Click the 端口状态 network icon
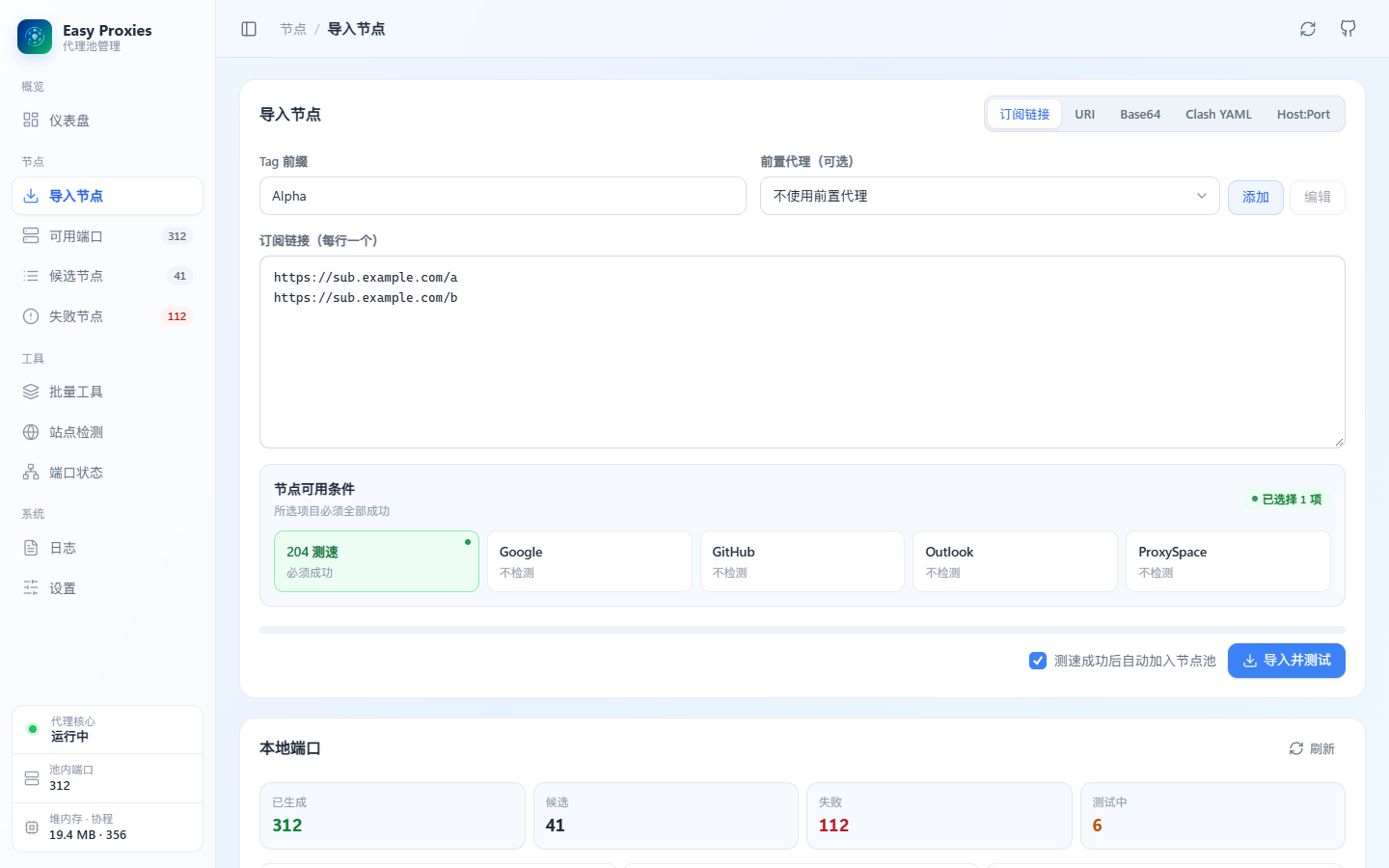 pyautogui.click(x=31, y=473)
